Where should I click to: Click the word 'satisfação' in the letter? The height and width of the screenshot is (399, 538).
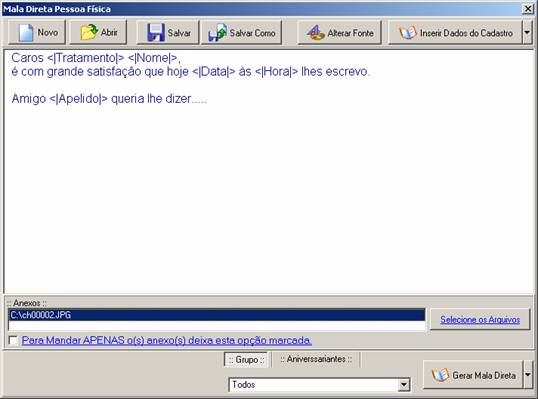[114, 72]
